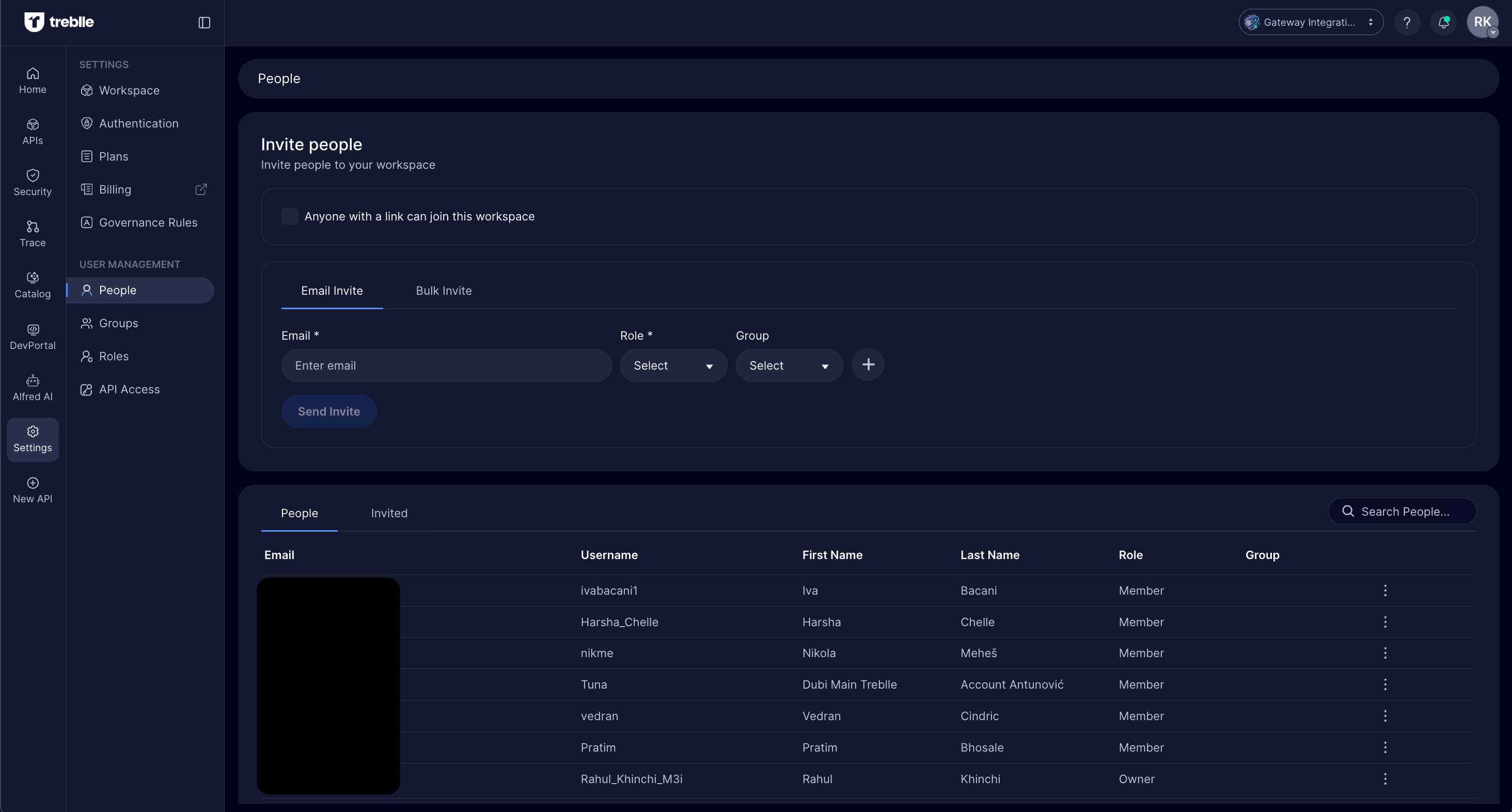Open the notifications bell
The height and width of the screenshot is (812, 1512).
click(1443, 22)
